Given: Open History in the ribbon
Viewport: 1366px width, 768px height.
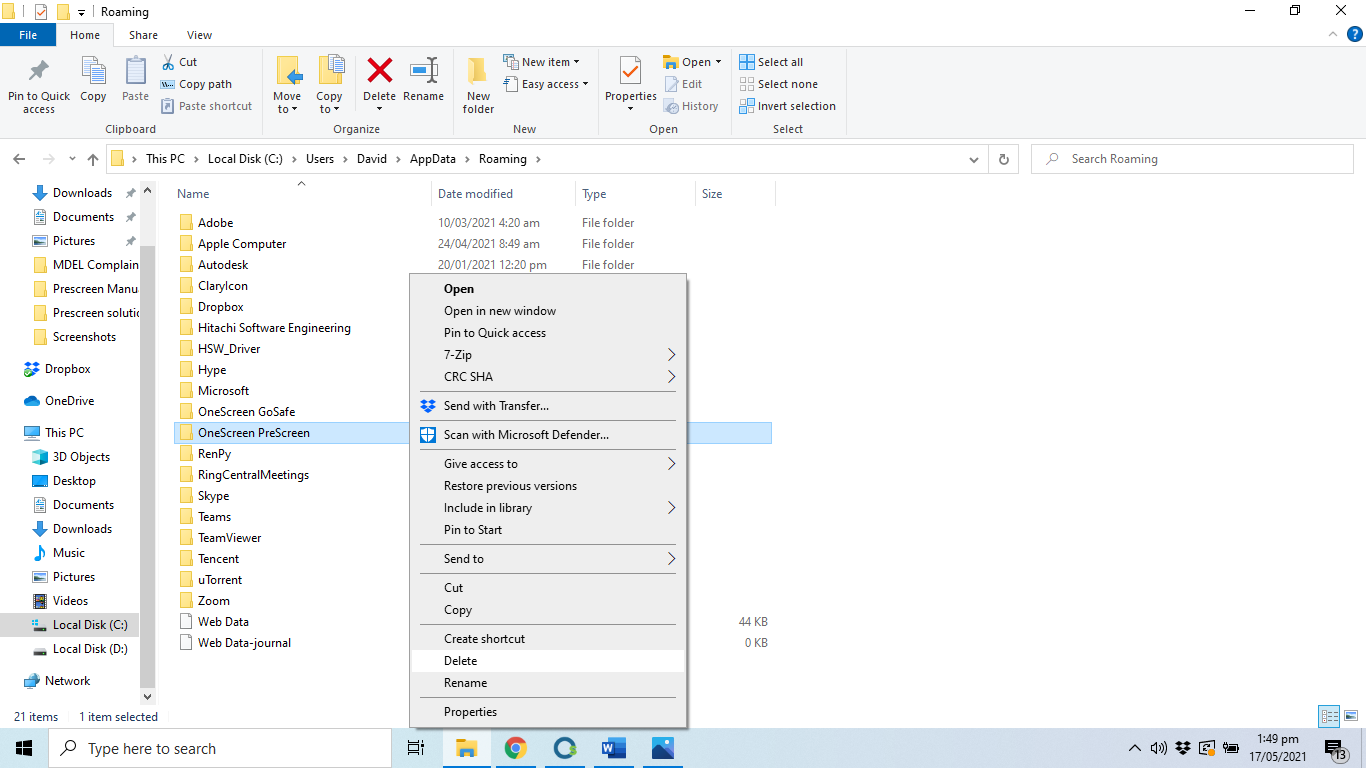Looking at the screenshot, I should 691,106.
